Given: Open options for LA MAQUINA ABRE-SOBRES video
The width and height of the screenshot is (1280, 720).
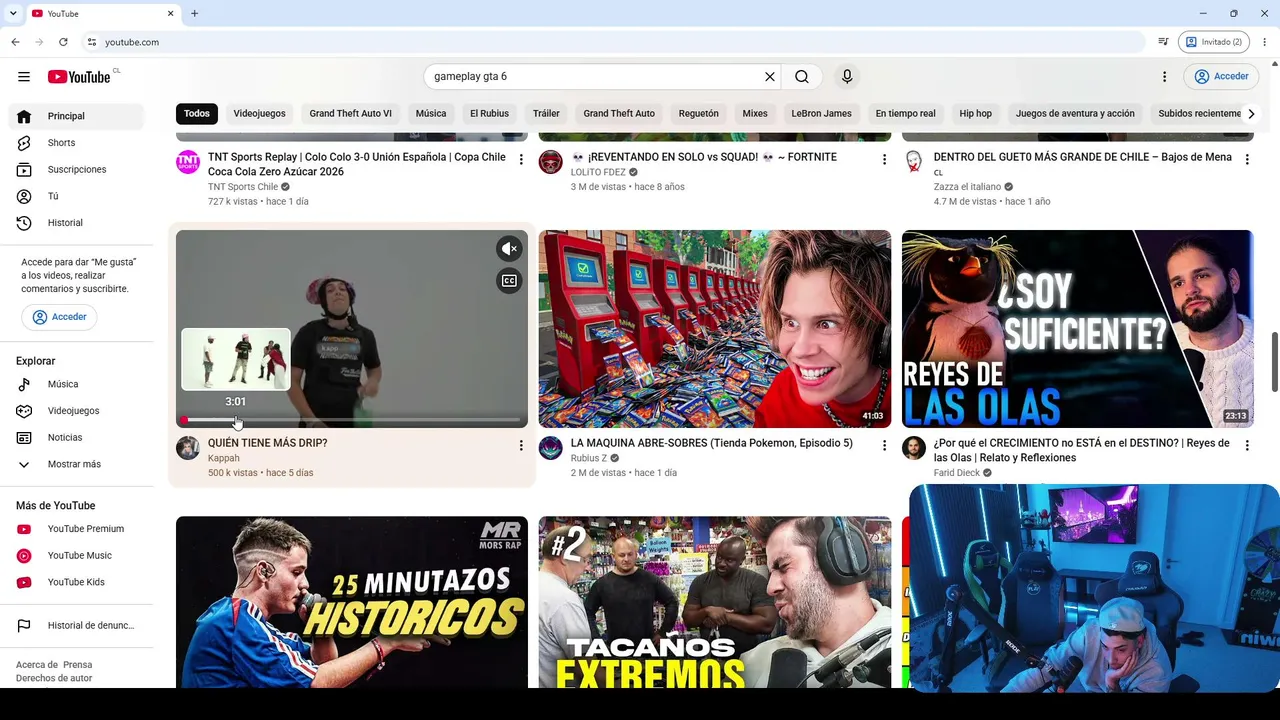Looking at the screenshot, I should click(x=884, y=446).
